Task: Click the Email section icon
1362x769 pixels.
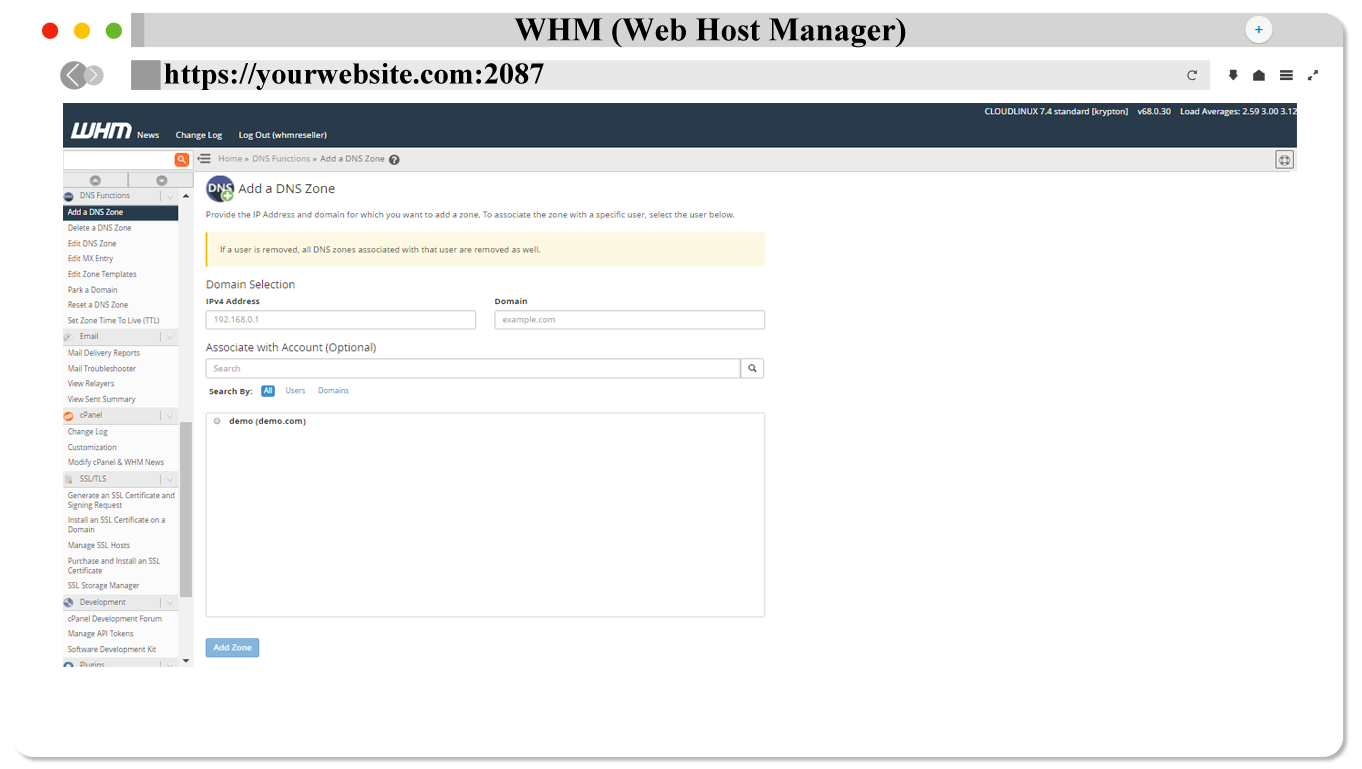Action: 68,337
